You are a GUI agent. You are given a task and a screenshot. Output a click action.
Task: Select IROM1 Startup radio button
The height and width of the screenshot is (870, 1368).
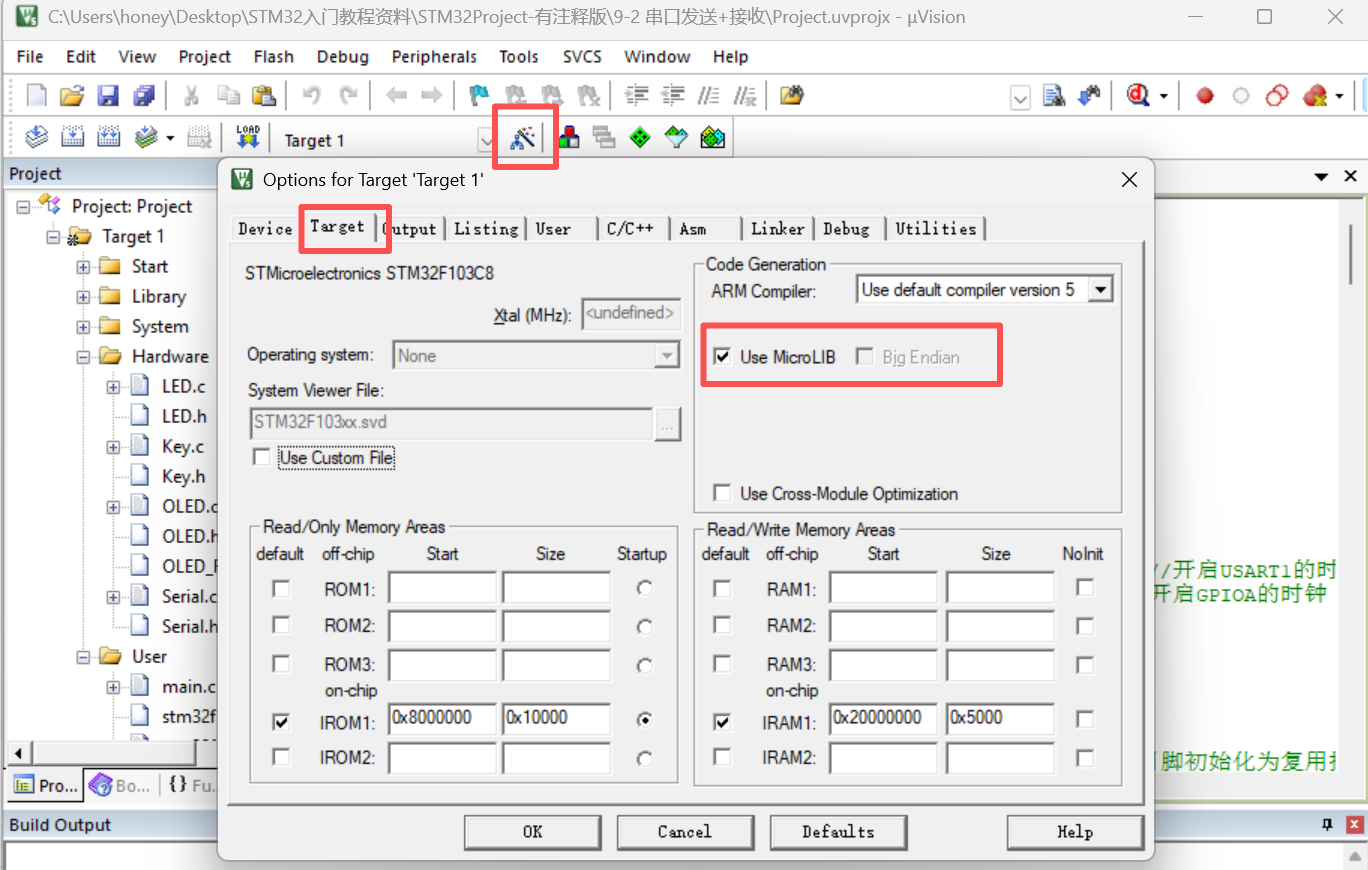(645, 720)
